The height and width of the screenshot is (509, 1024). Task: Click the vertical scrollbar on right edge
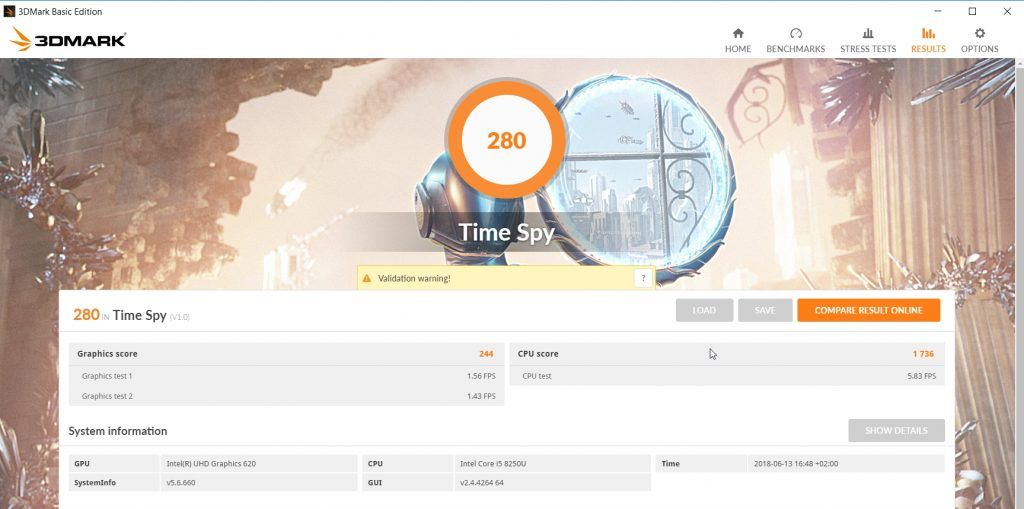coord(1019,284)
